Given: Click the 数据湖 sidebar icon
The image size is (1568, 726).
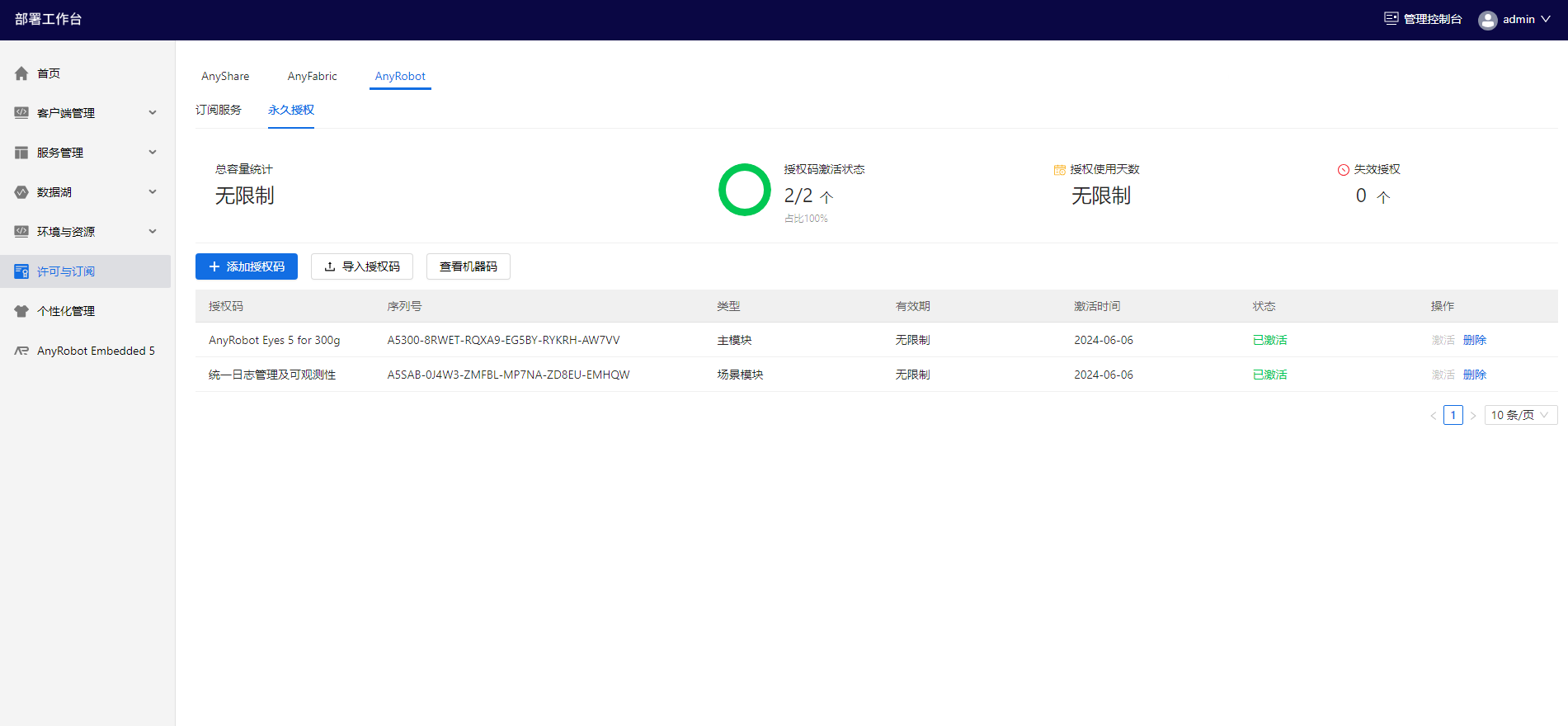Looking at the screenshot, I should [21, 192].
